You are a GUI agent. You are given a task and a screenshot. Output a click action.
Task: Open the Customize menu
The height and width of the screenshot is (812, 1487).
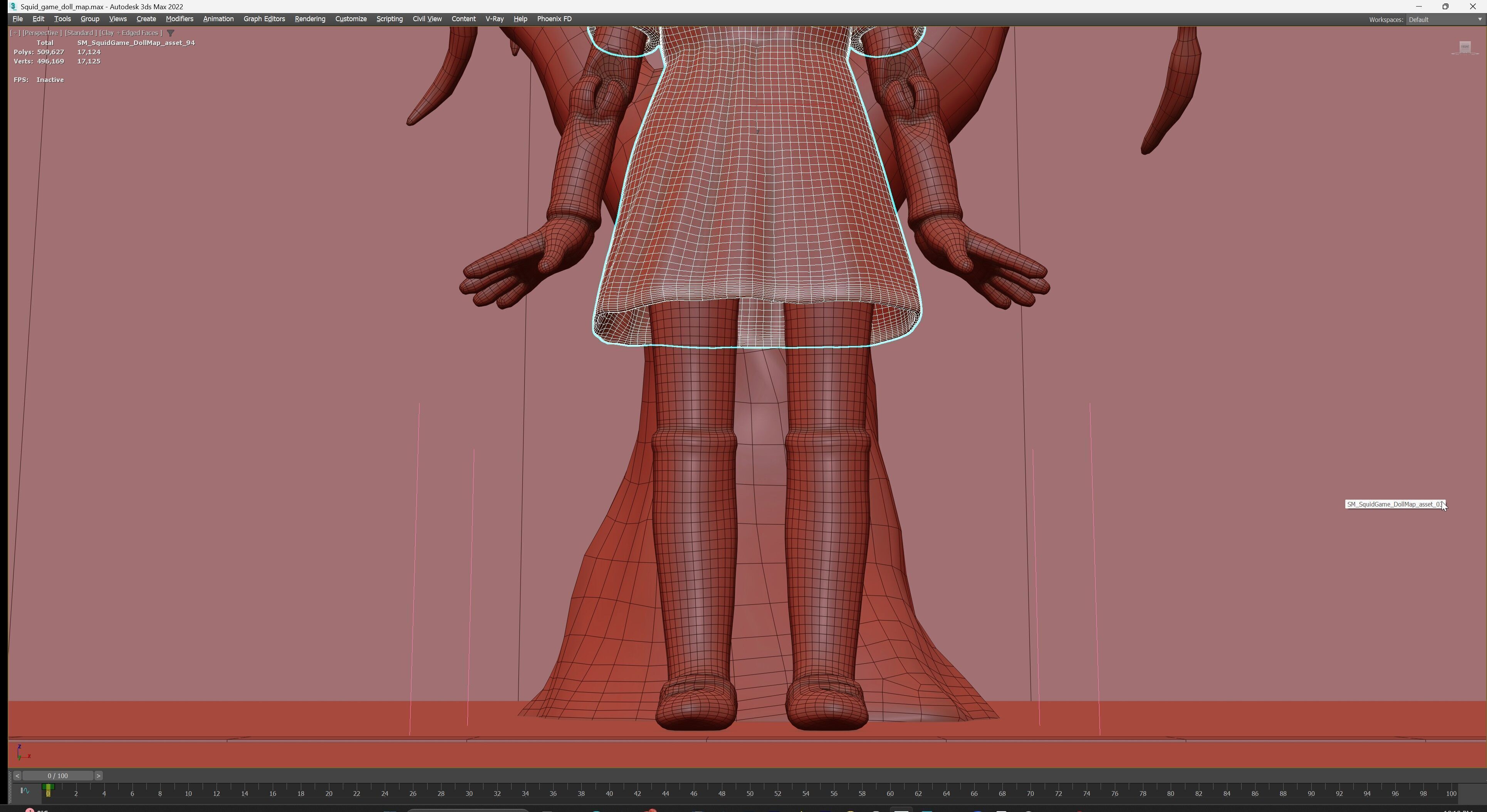point(351,19)
